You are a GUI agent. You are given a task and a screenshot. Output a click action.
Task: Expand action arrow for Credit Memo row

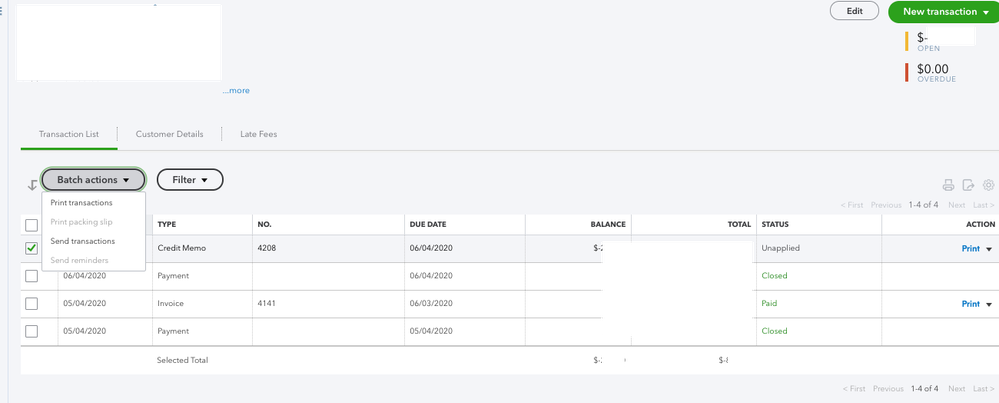[989, 248]
